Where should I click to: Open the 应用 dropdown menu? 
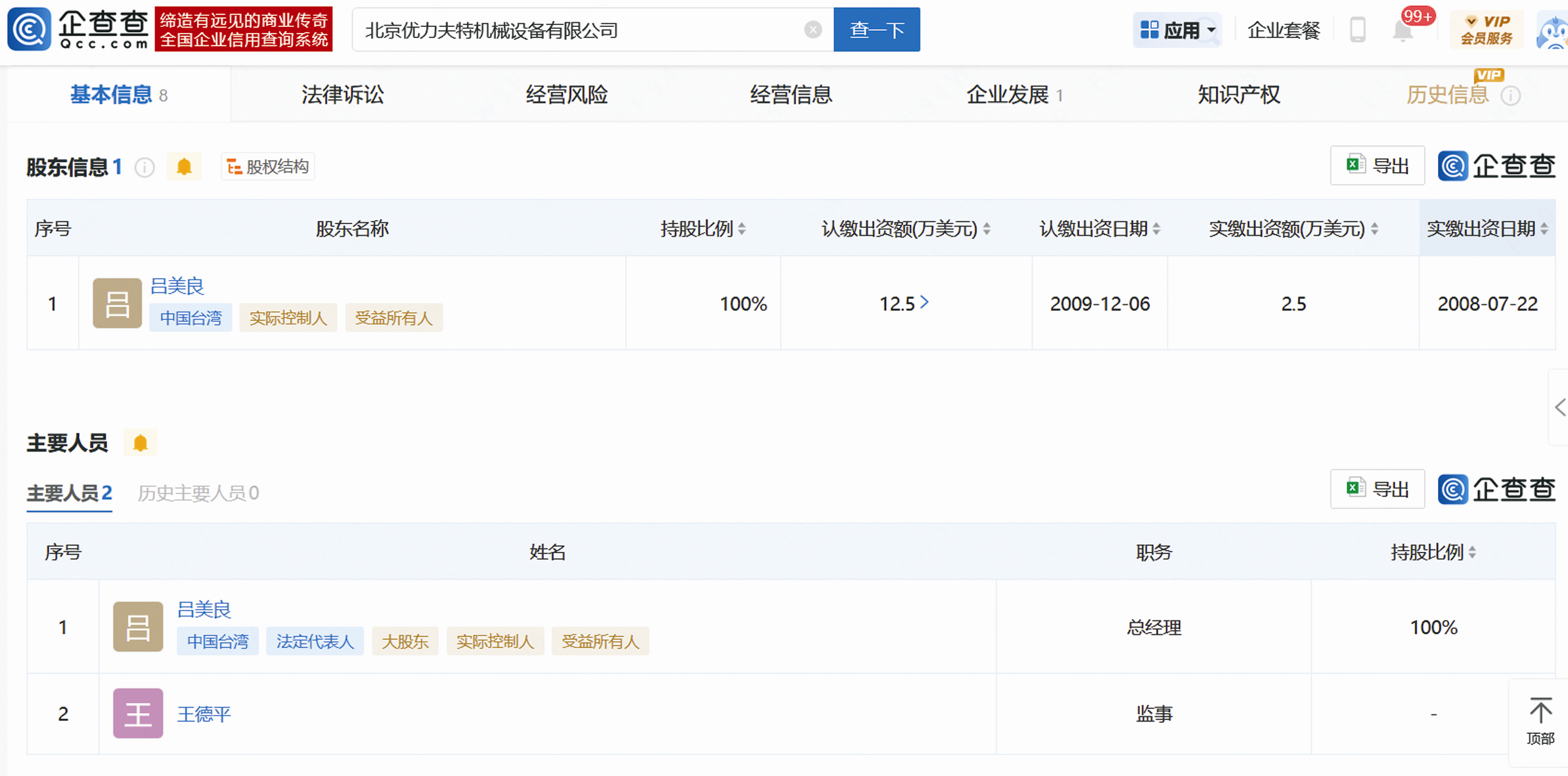click(1177, 30)
